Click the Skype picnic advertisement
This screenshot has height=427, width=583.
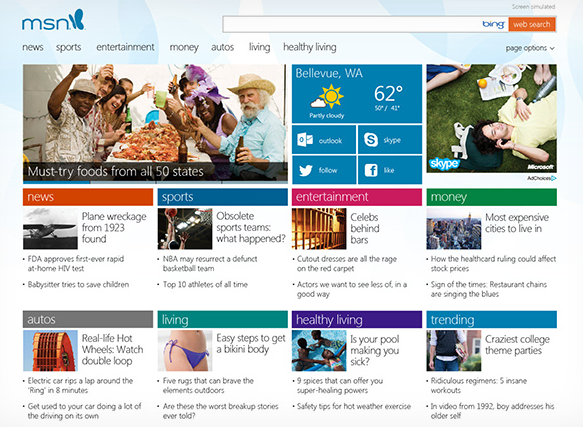coord(492,118)
